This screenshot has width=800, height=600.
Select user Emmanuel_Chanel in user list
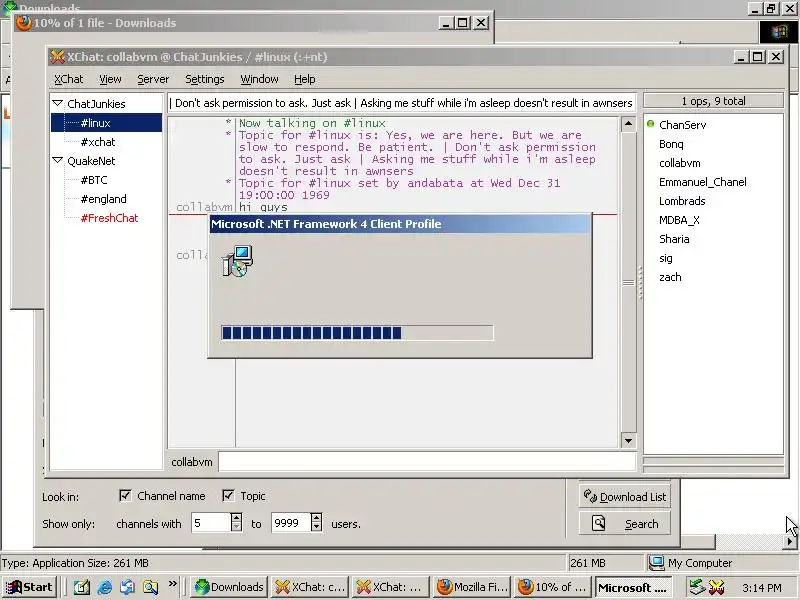[703, 182]
